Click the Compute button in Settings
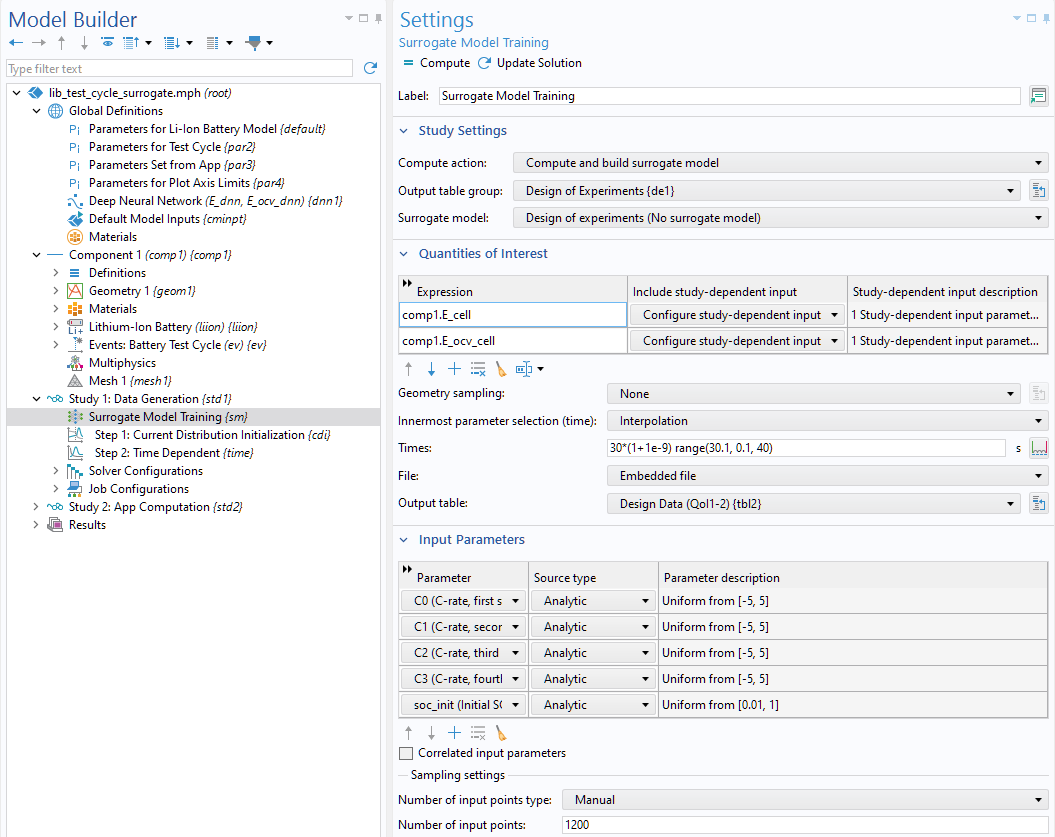 coord(436,63)
